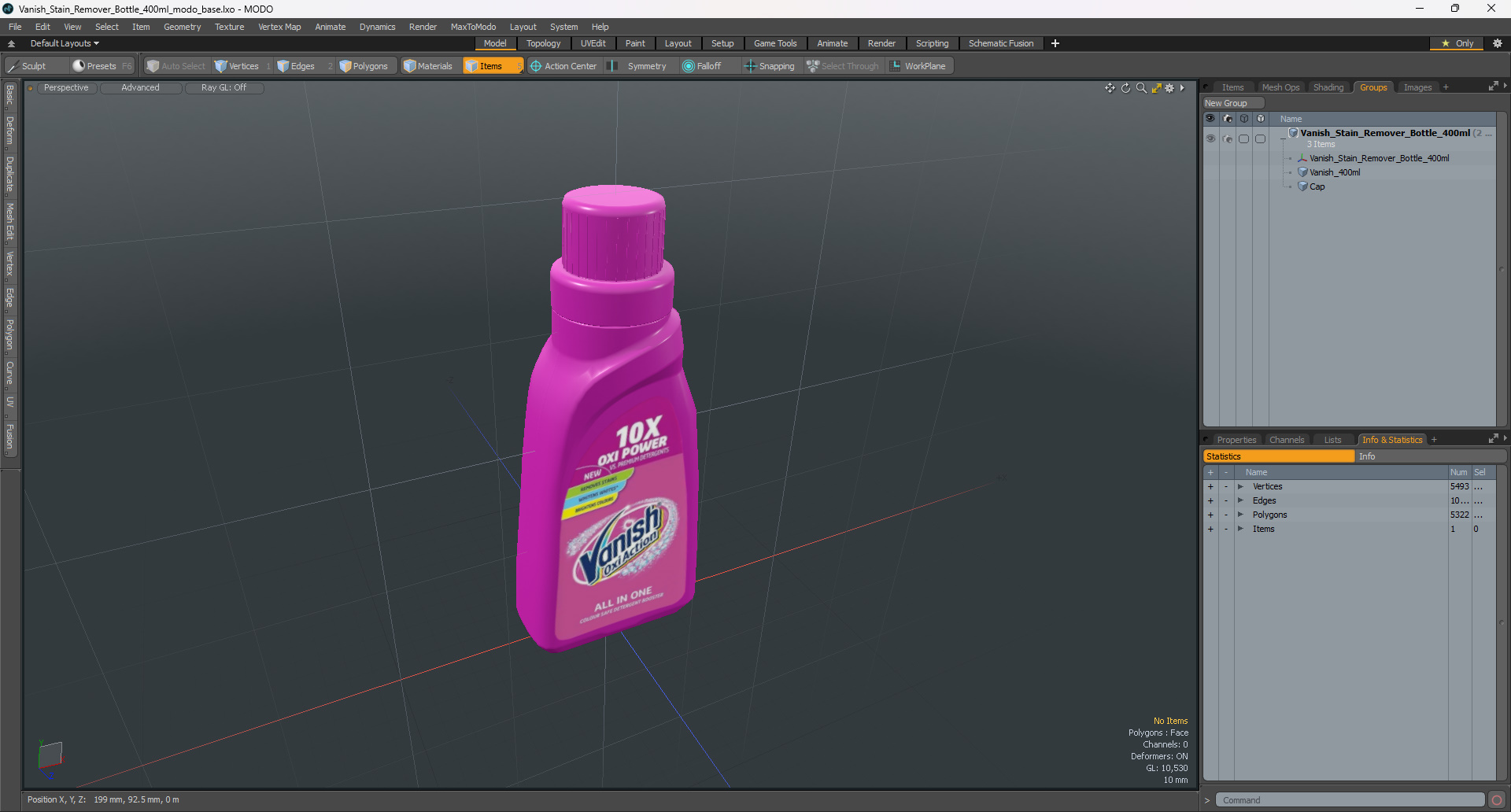Click the viewport zoom magnifier icon

[1141, 88]
